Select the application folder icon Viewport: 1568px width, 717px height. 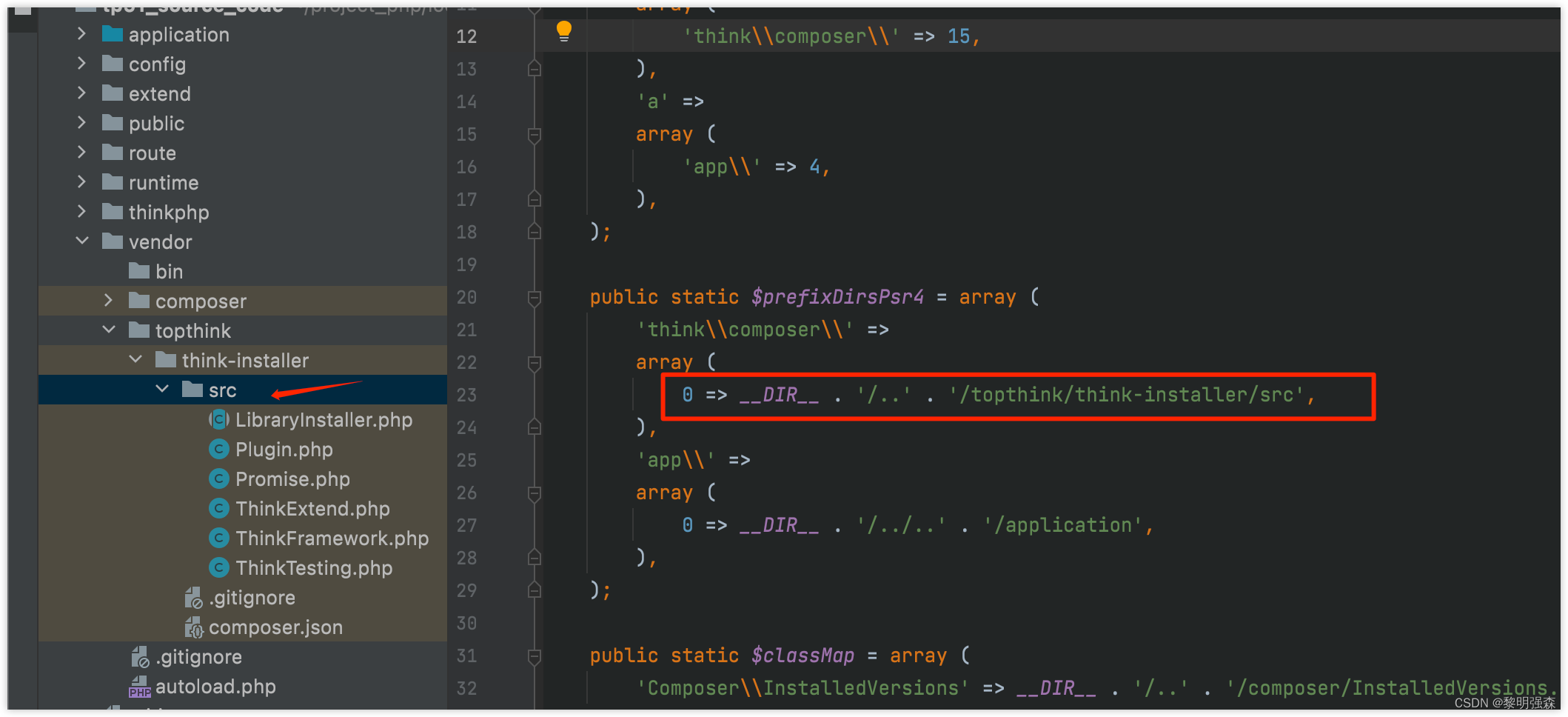click(x=113, y=33)
